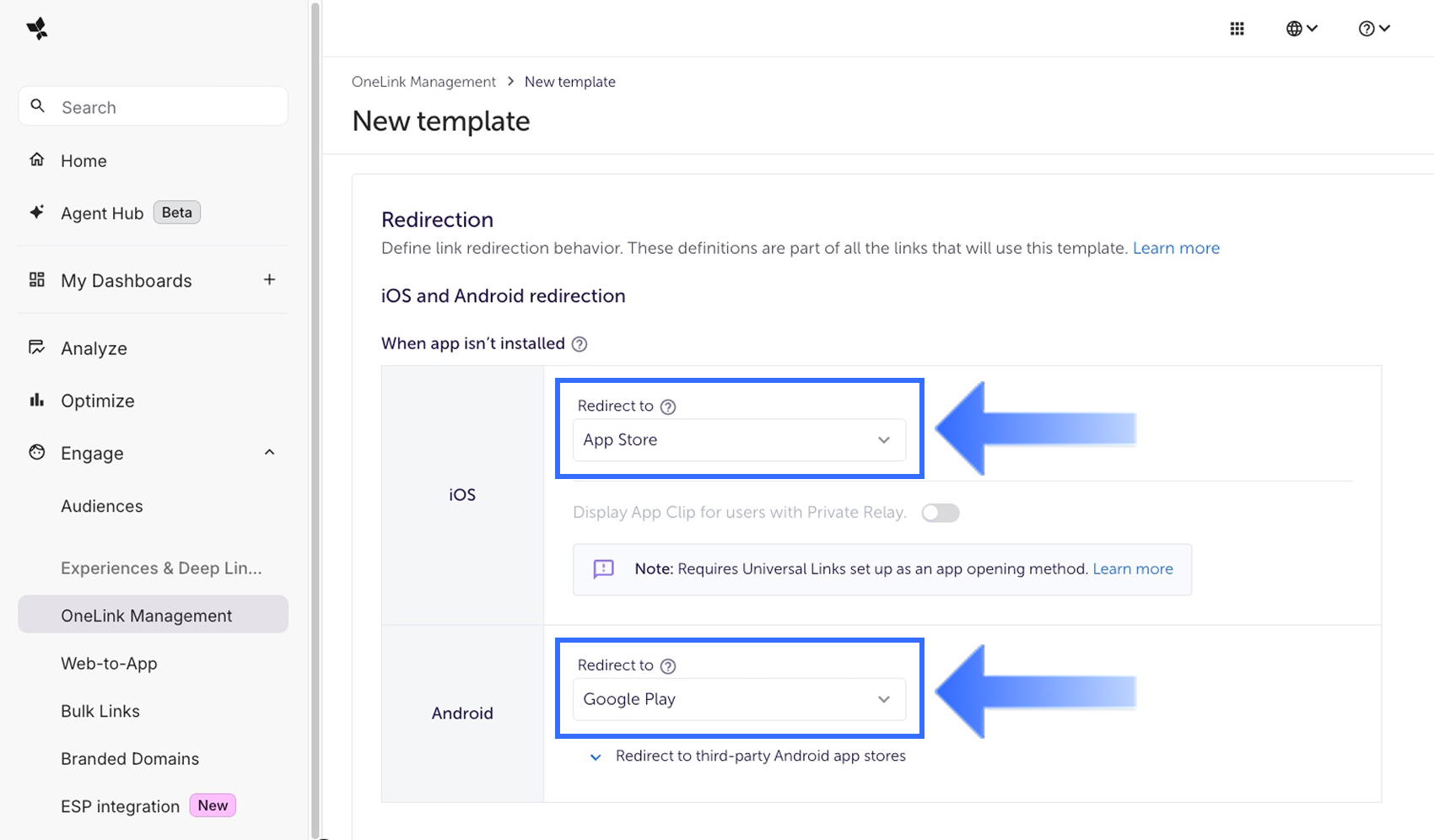Click info icon beside "When app isn't installed"
Viewport: 1434px width, 840px height.
(580, 344)
